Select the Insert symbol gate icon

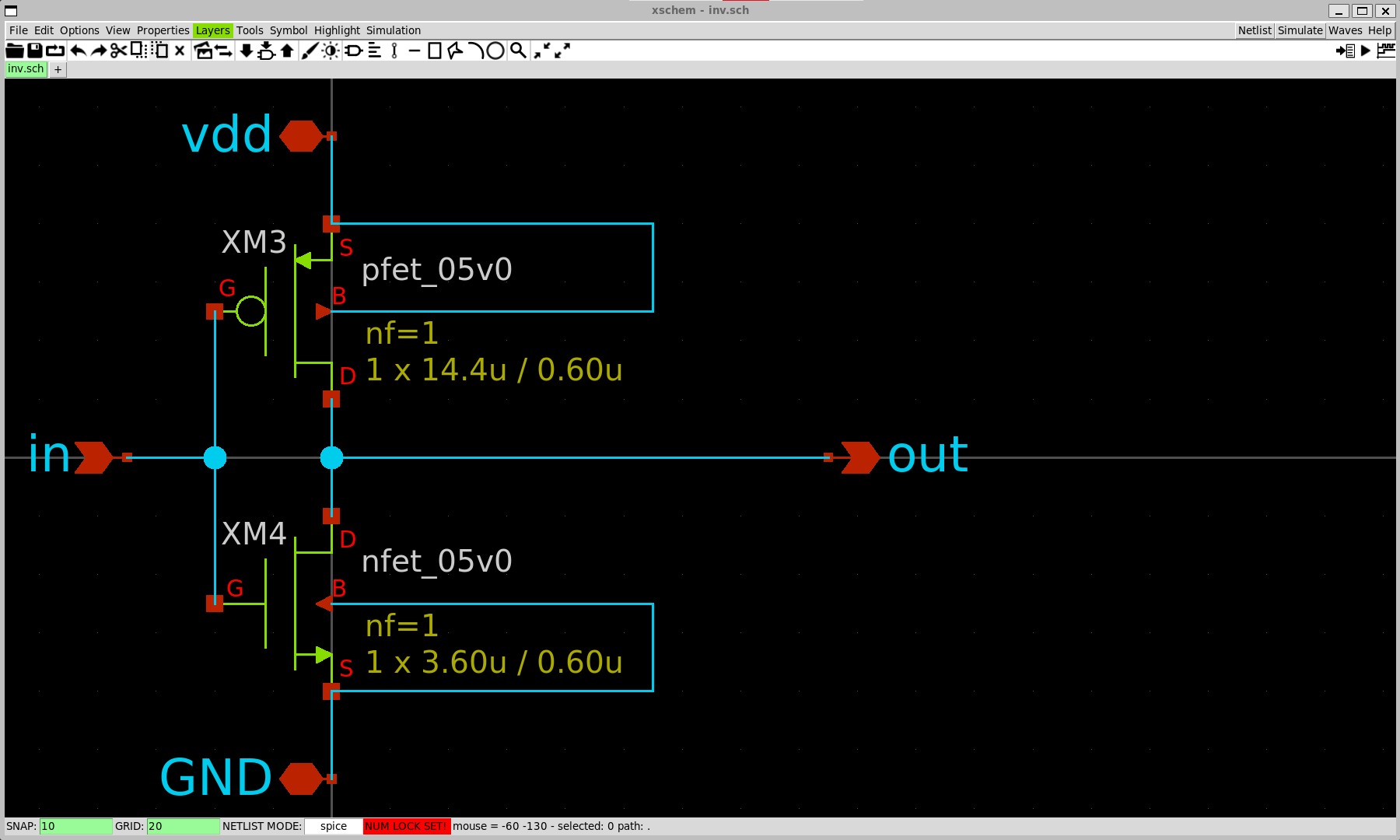[354, 51]
